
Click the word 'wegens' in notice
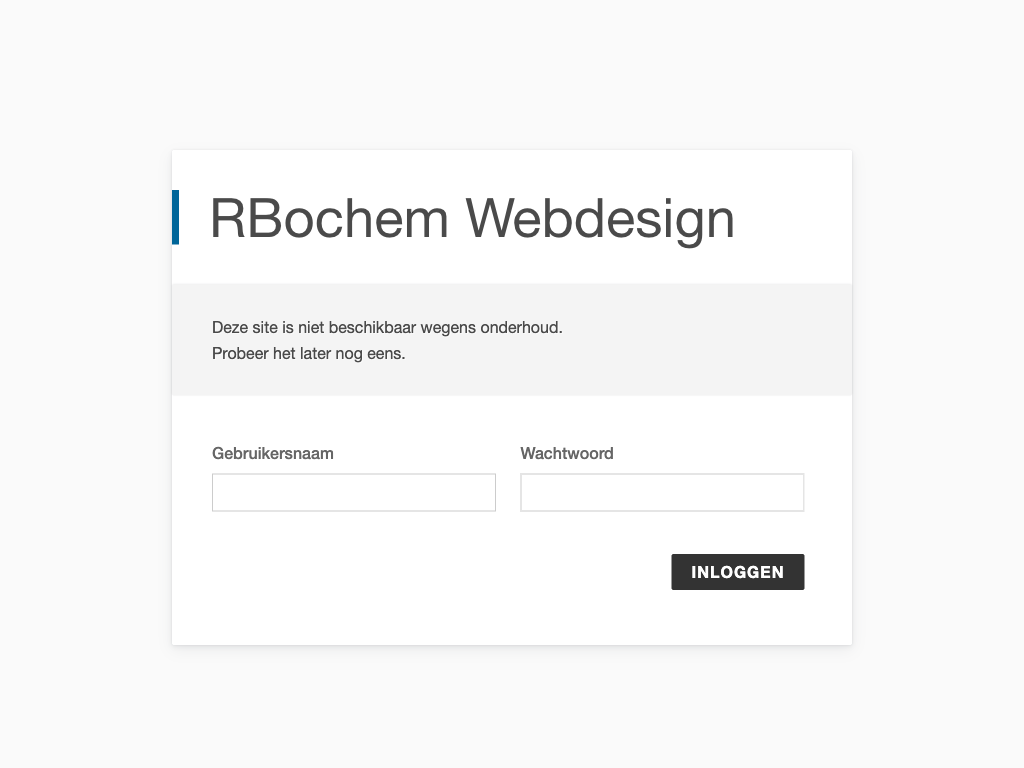click(448, 327)
